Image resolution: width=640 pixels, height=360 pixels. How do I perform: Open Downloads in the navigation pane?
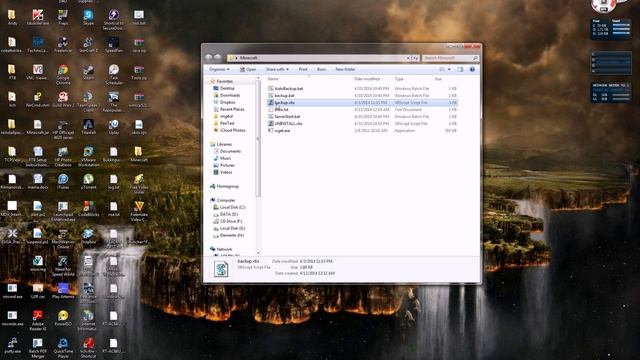coord(230,95)
